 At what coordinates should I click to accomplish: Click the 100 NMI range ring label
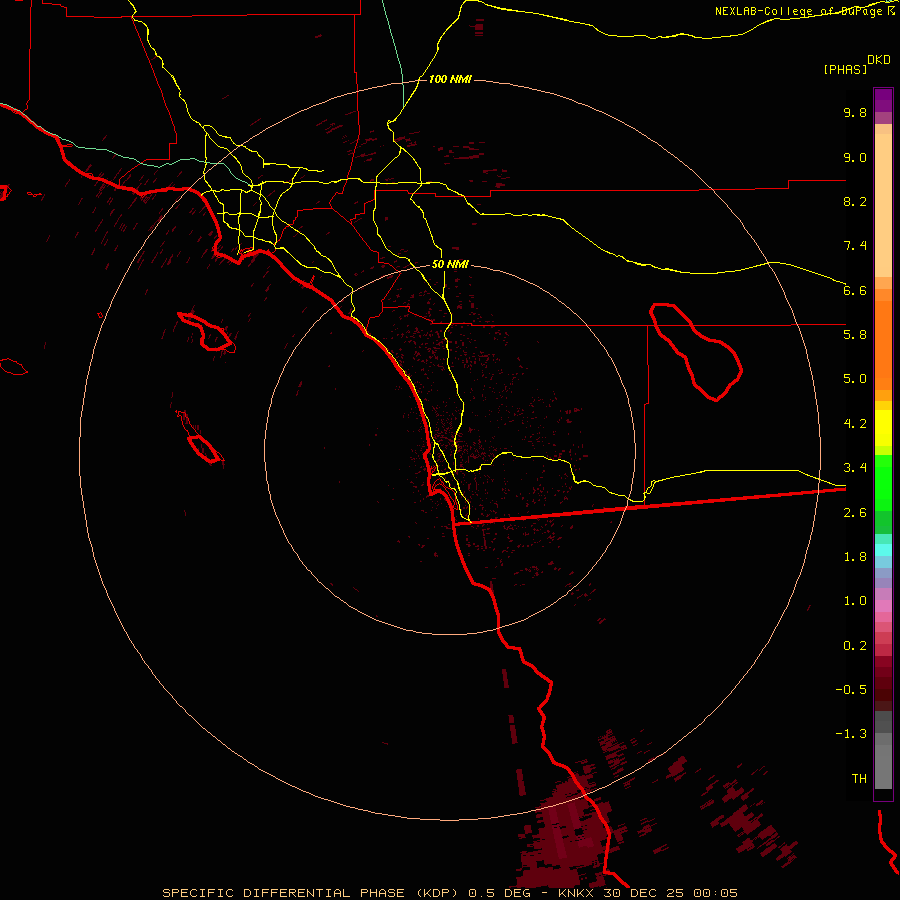click(x=450, y=79)
